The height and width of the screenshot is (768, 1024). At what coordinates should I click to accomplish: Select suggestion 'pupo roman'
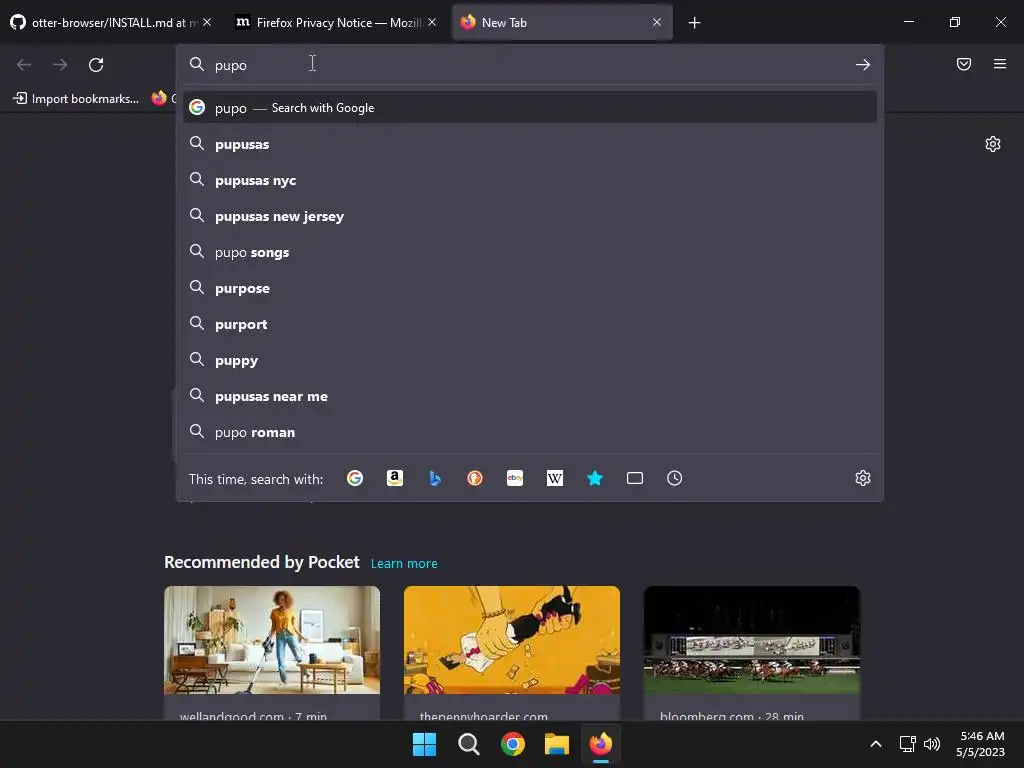(530, 432)
